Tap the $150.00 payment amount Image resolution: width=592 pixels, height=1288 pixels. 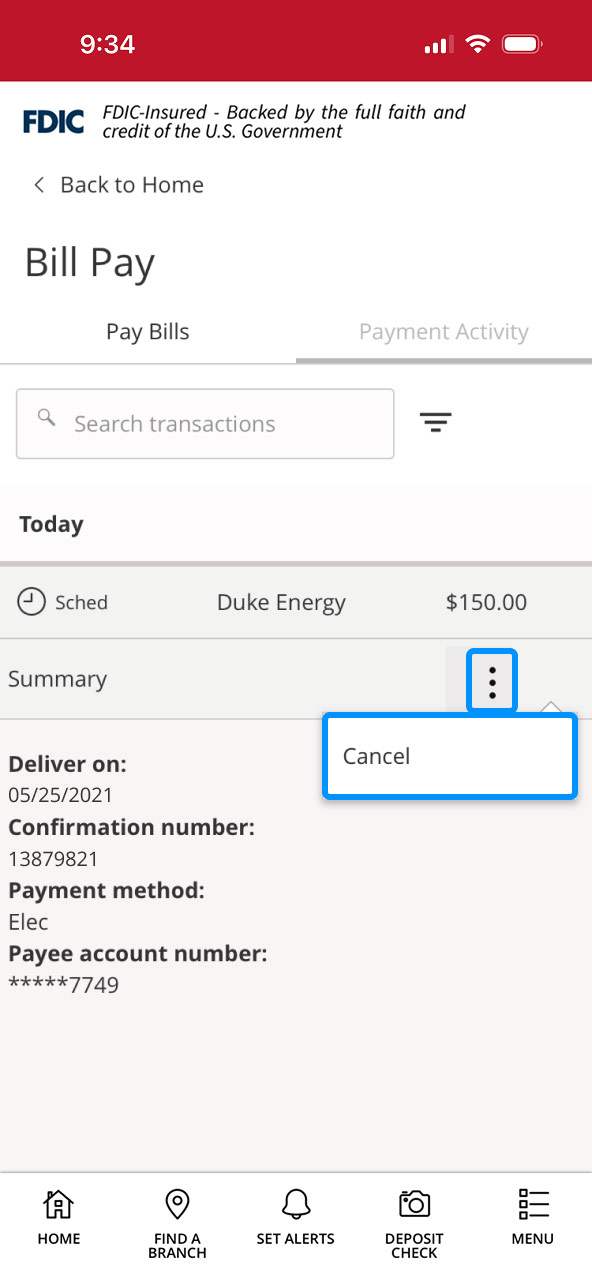click(x=486, y=602)
